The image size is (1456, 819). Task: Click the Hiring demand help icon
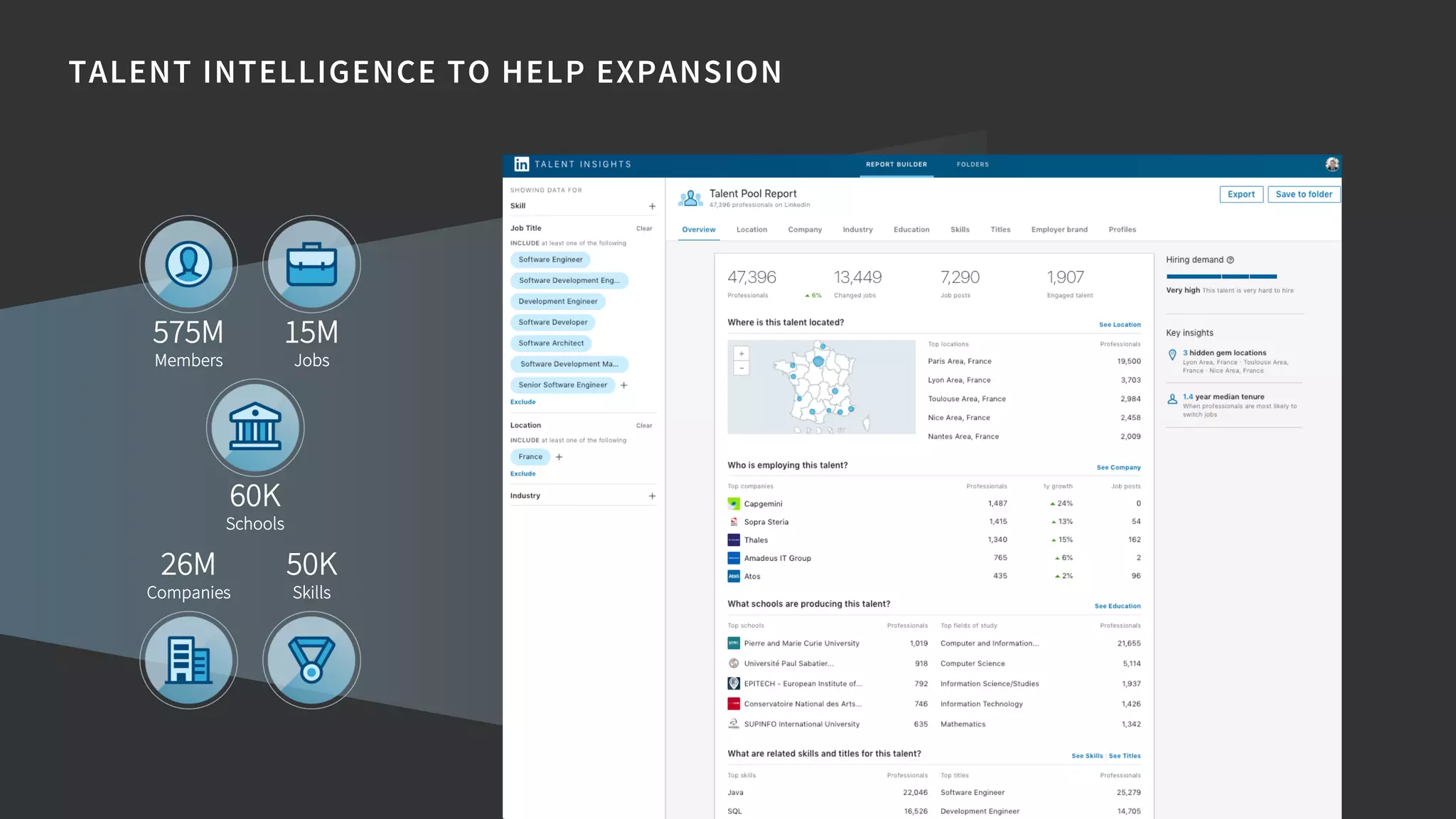coord(1230,260)
